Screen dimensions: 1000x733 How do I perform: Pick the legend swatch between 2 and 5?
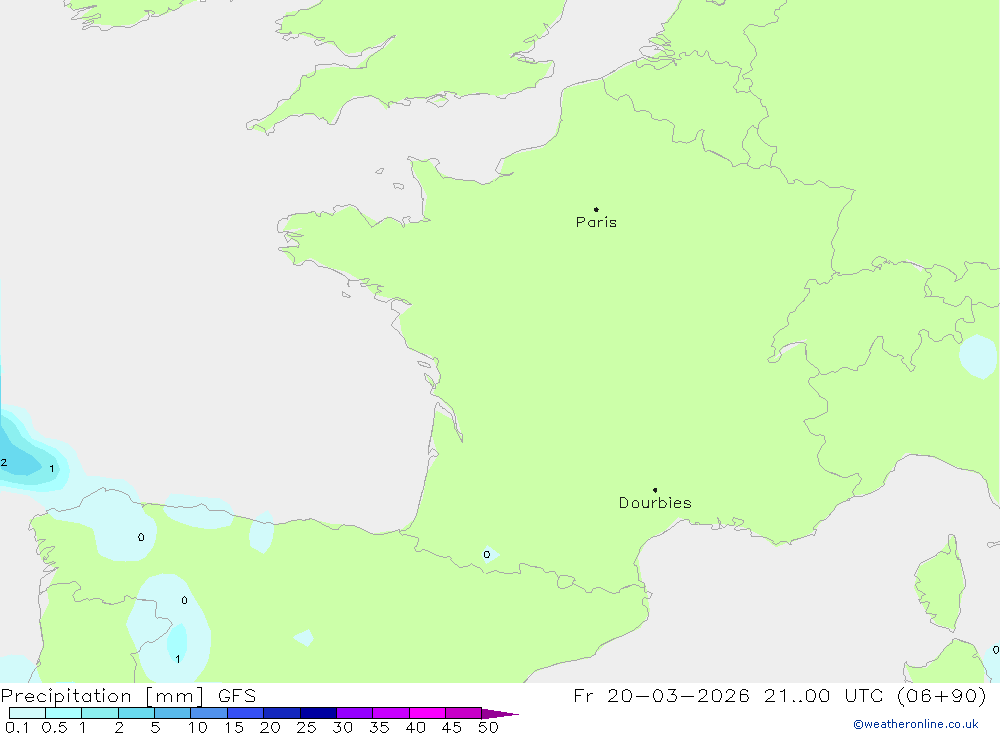pos(136,713)
